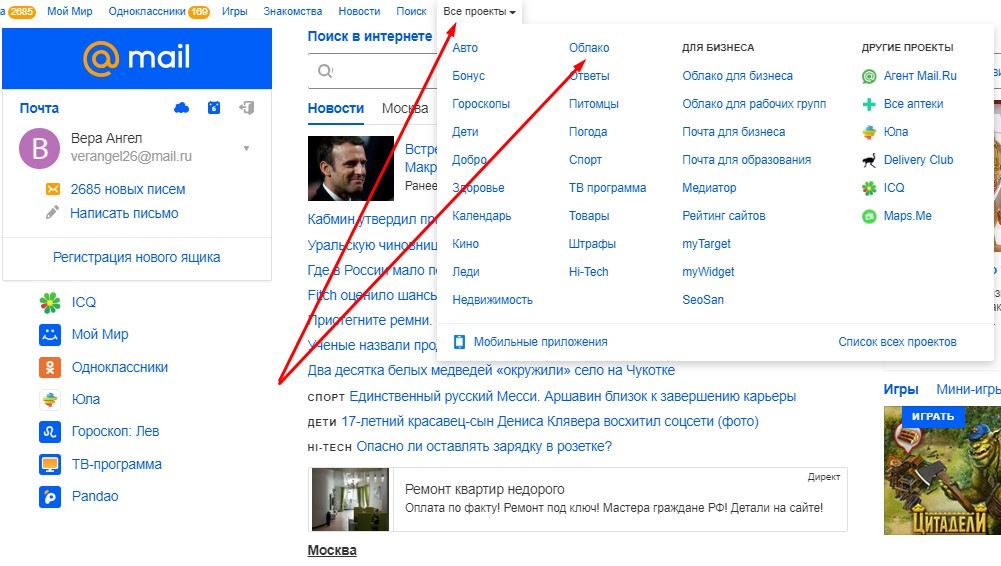The width and height of the screenshot is (1001, 566).
Task: Click the Юла icon in left sidebar
Action: pos(50,399)
